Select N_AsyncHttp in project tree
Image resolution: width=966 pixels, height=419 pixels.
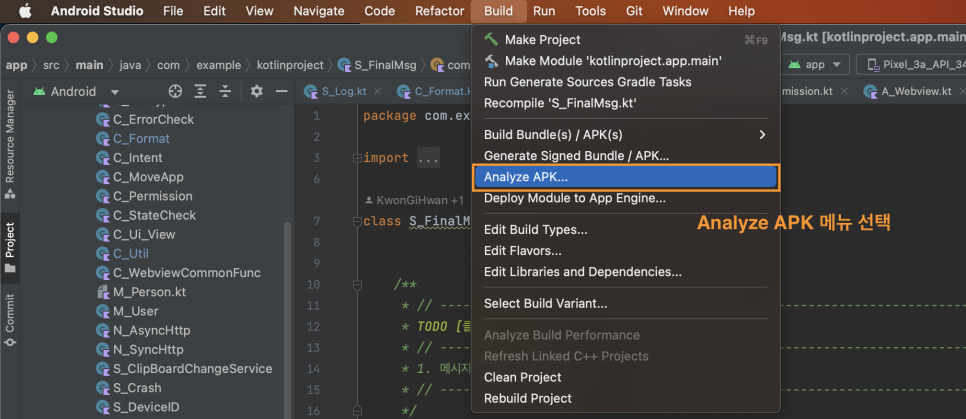(152, 330)
